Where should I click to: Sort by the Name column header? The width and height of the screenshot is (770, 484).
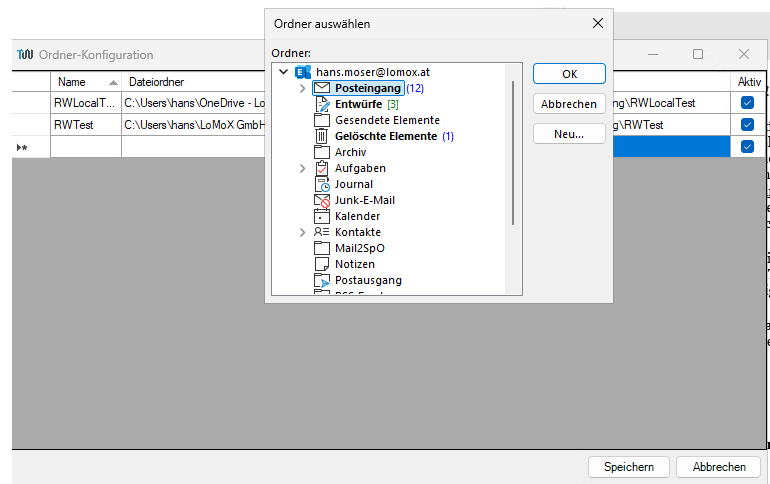pos(86,81)
